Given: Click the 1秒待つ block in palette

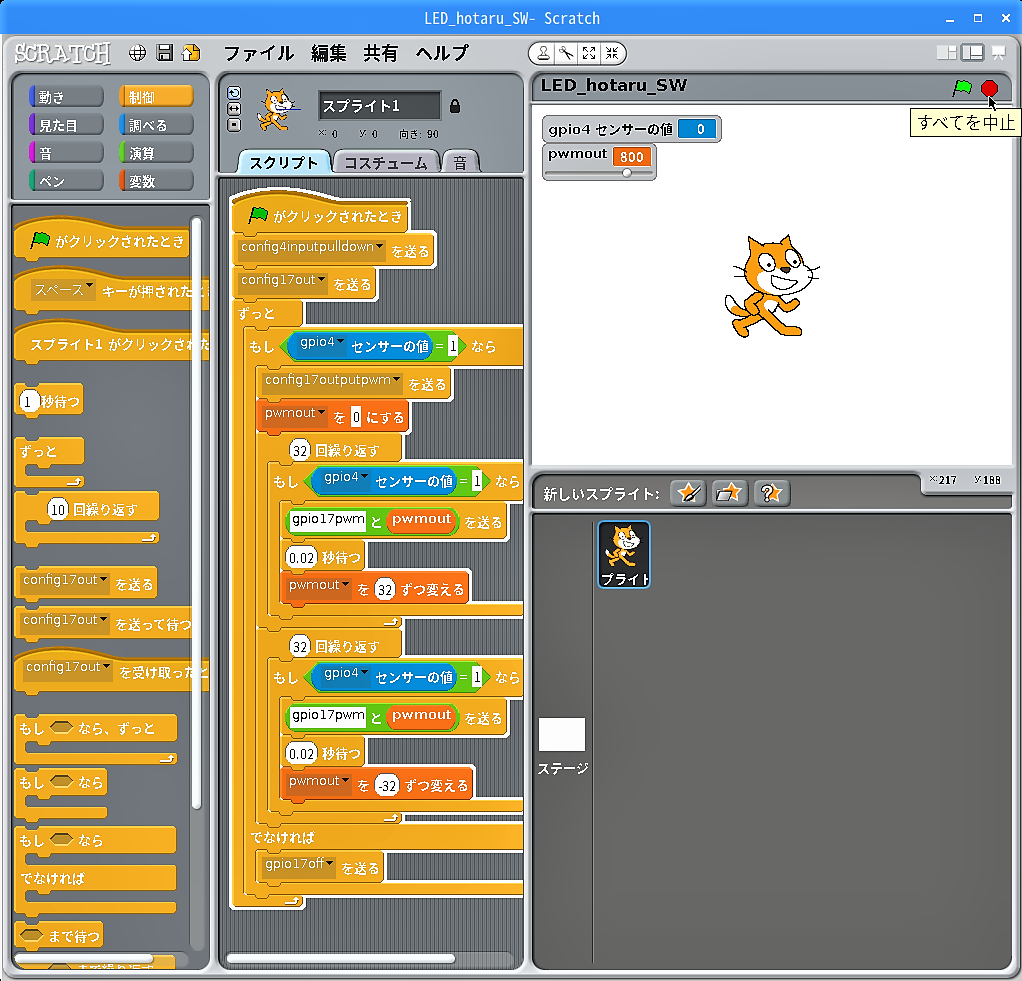Looking at the screenshot, I should pyautogui.click(x=49, y=400).
